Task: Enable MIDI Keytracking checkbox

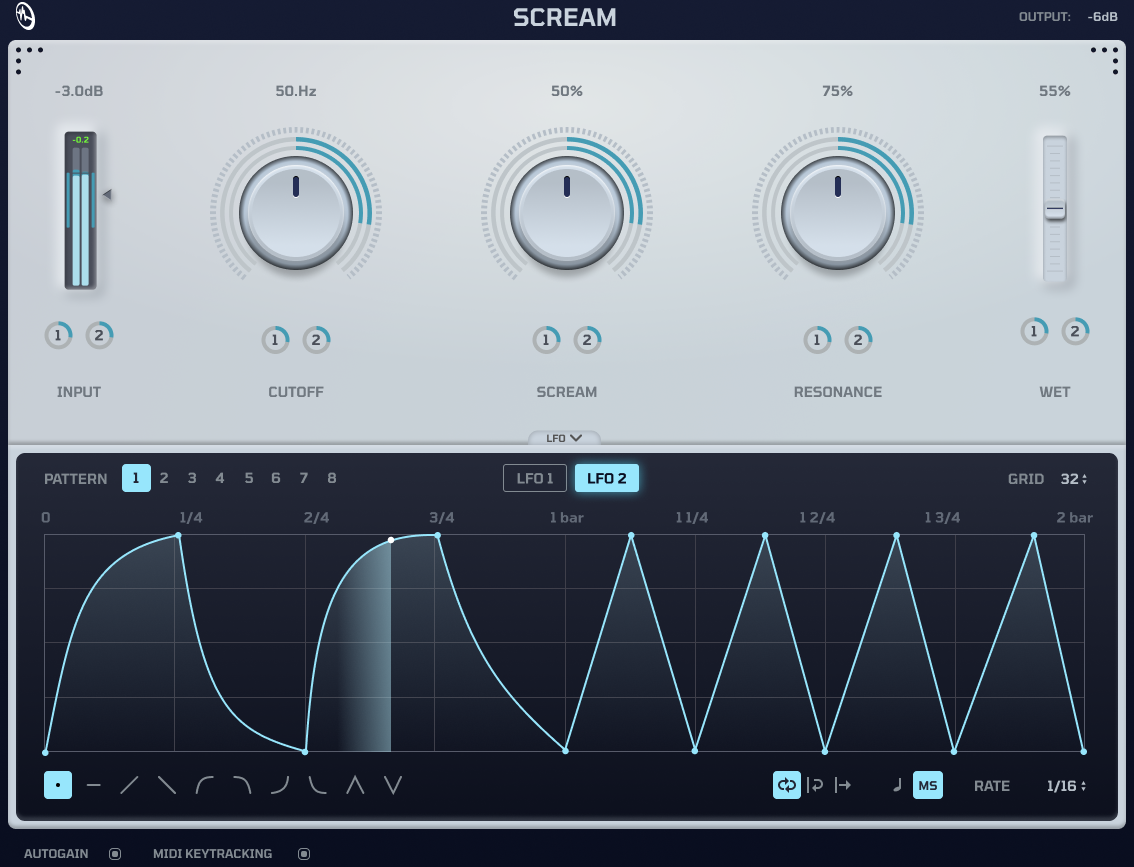Action: (304, 854)
